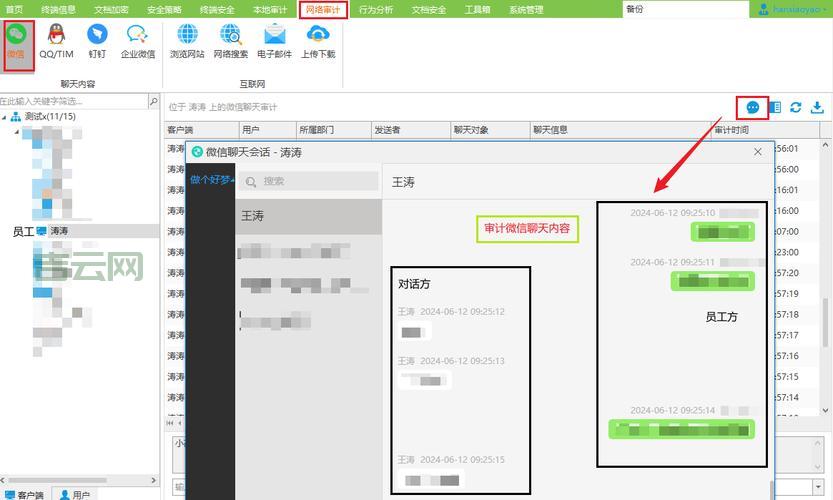Screen dimensions: 833x500
Task: Click the keyword filter input in left panel
Action: coord(73,100)
